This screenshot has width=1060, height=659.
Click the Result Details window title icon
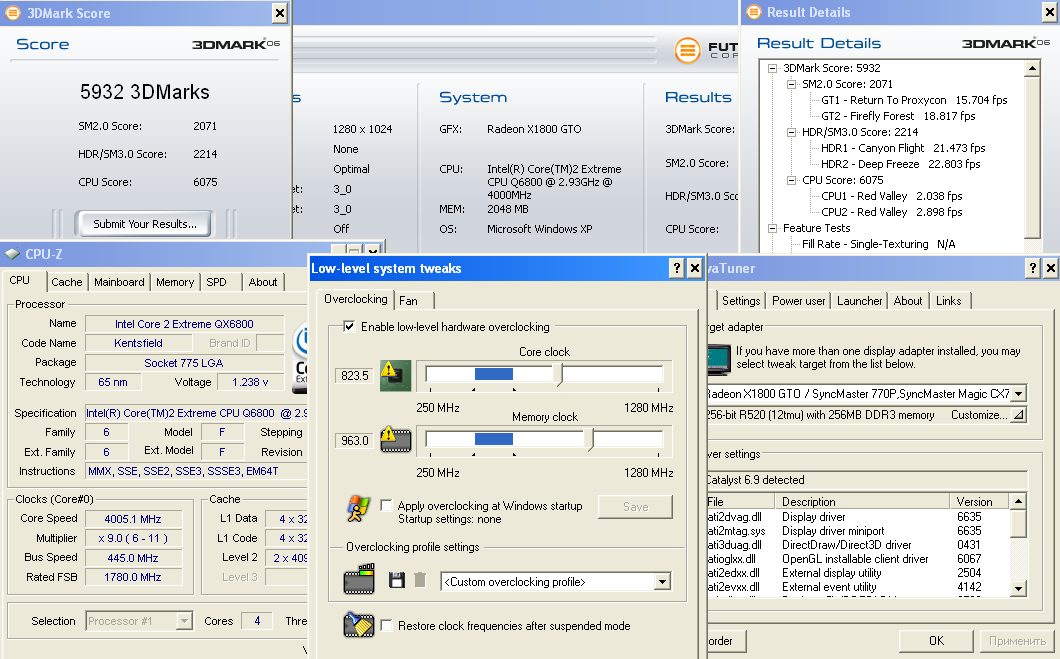pos(754,12)
